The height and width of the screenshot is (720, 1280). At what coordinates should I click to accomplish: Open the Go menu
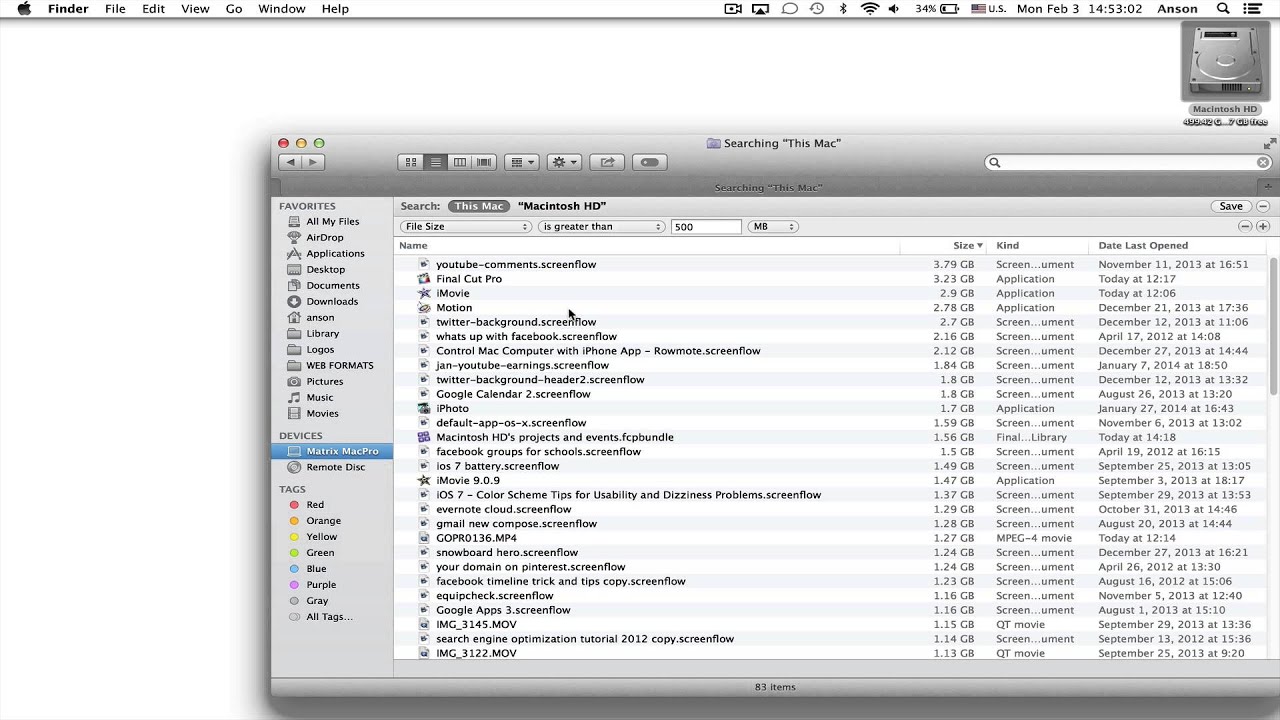click(x=234, y=9)
